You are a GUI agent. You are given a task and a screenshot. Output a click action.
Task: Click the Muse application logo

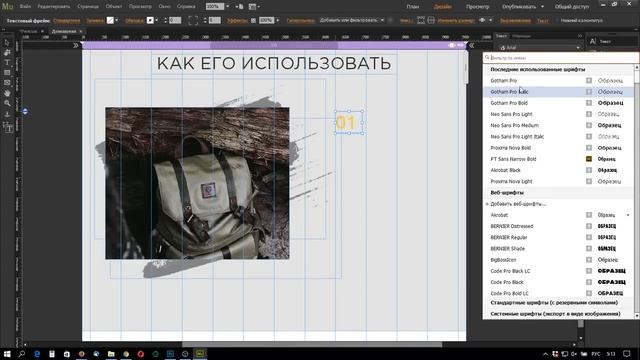click(7, 7)
